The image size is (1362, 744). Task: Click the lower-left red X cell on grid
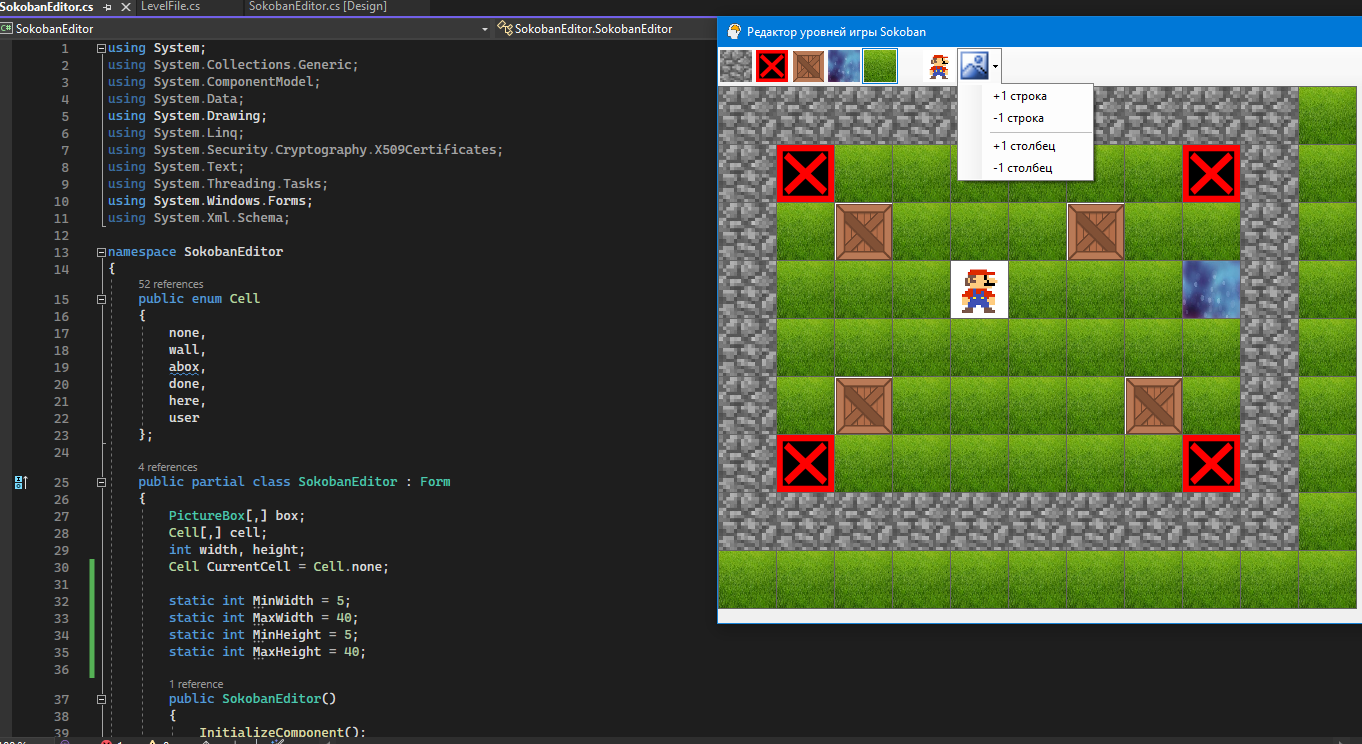click(805, 464)
